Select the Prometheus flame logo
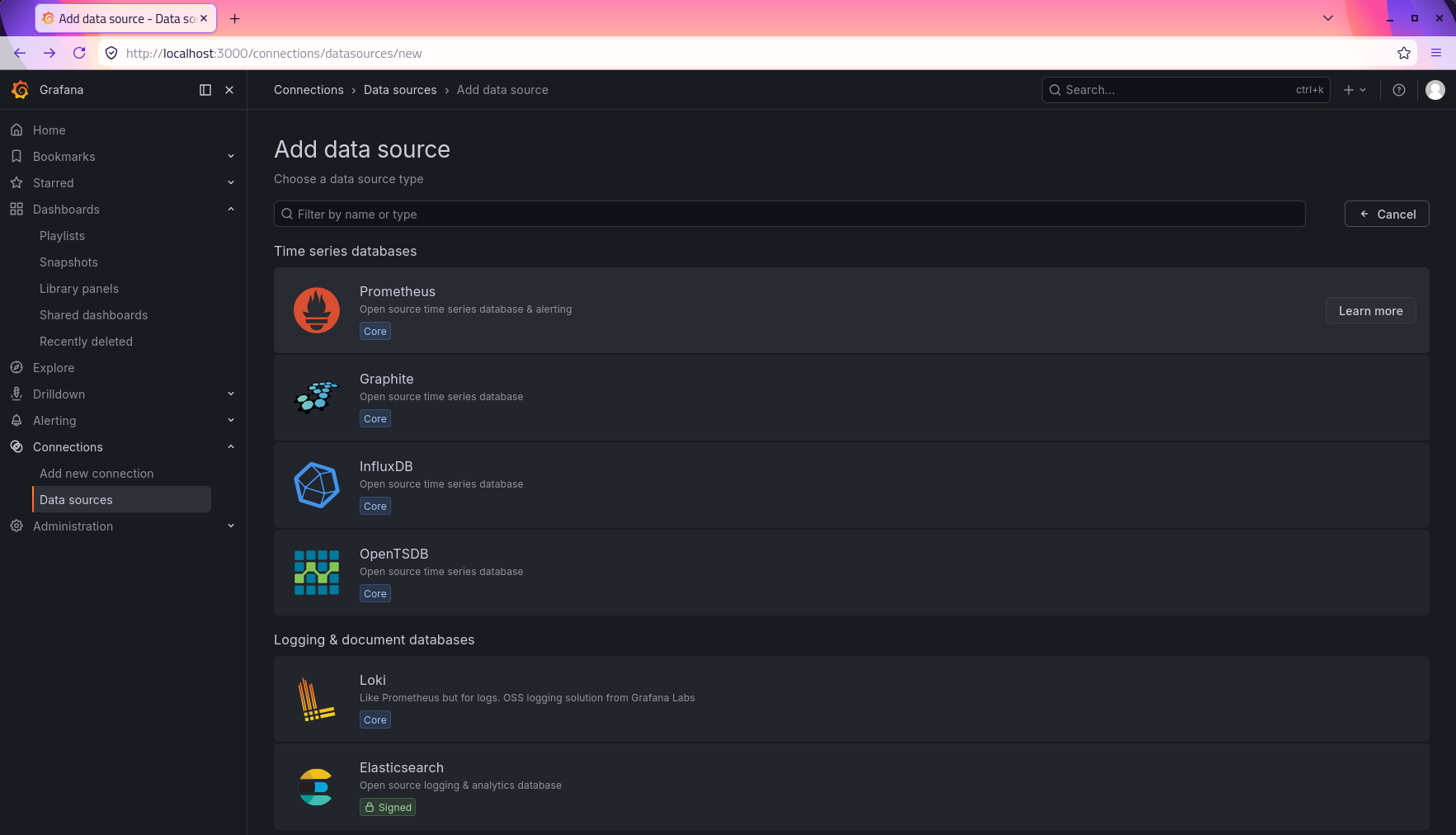 tap(317, 310)
